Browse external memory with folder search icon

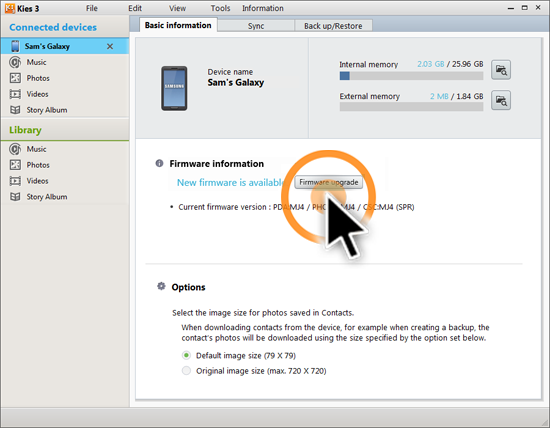(x=501, y=100)
